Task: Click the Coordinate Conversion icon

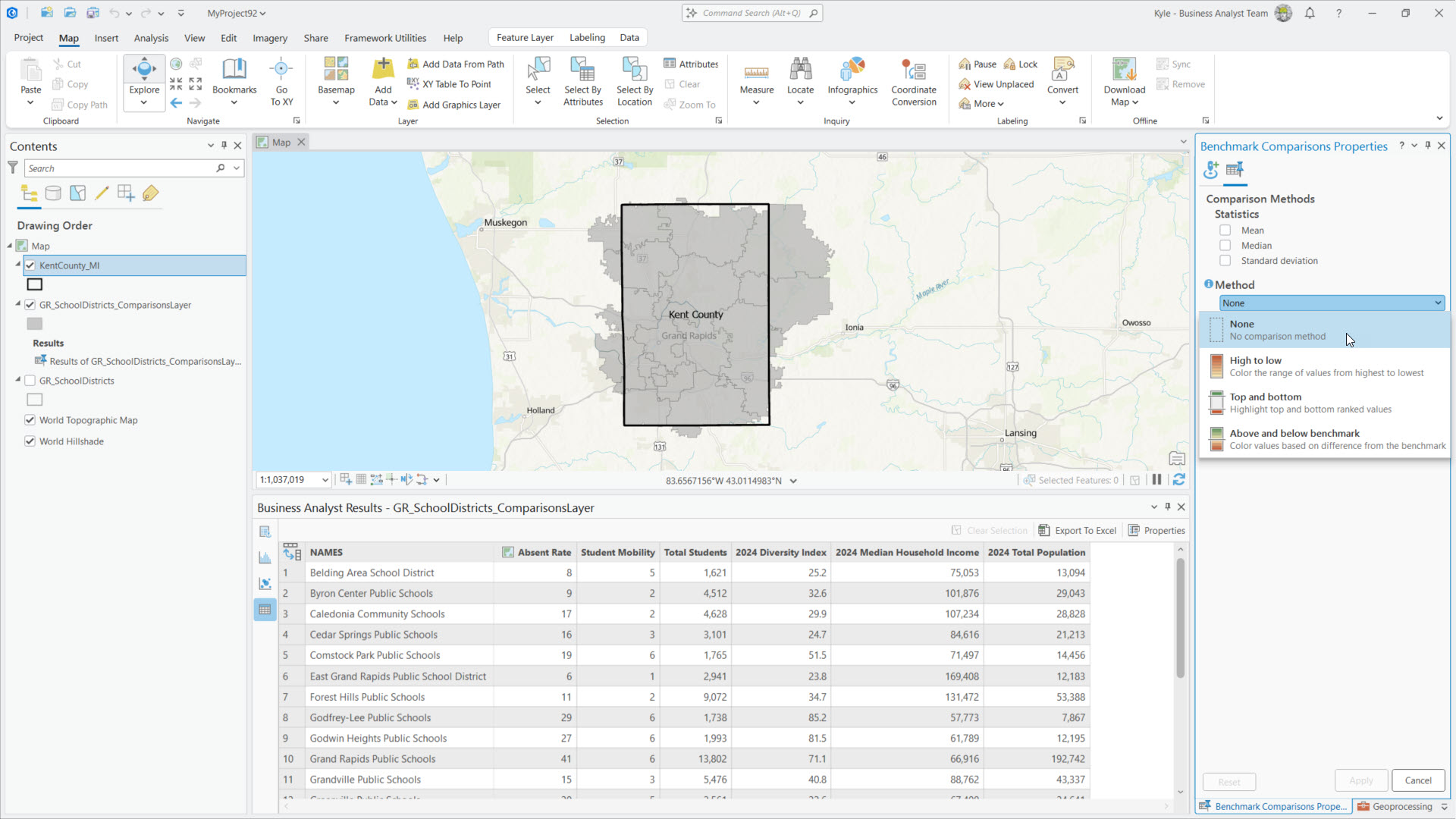Action: [913, 73]
